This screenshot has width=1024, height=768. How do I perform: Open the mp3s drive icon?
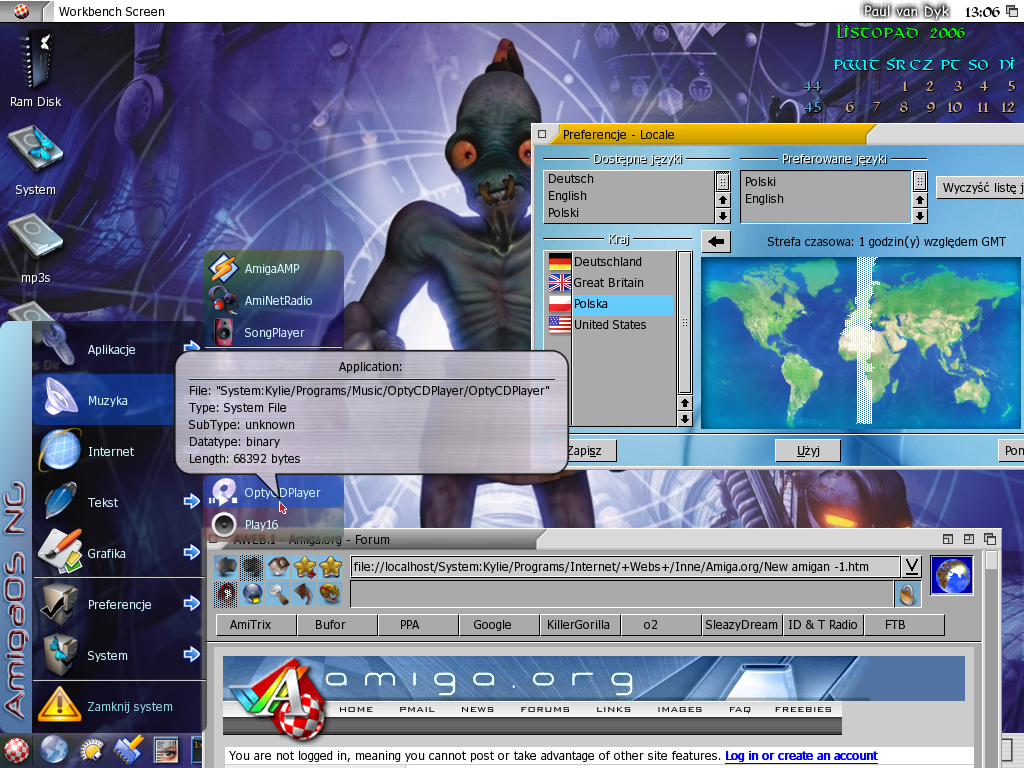point(35,238)
